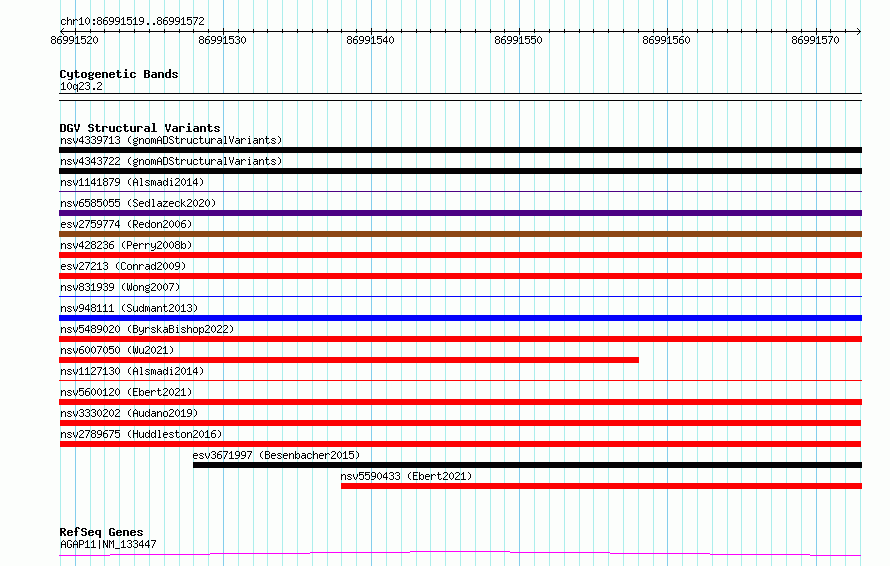Click the 10q23.2 band label
Viewport: 890px width, 566px height.
click(81, 86)
